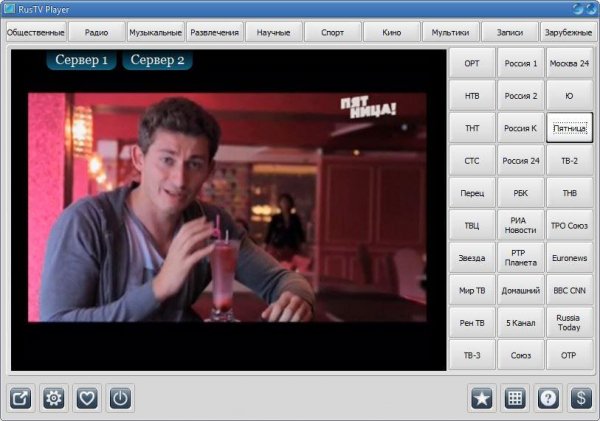The image size is (600, 421).
Task: Select the Рен ТВ channel
Action: click(x=472, y=323)
